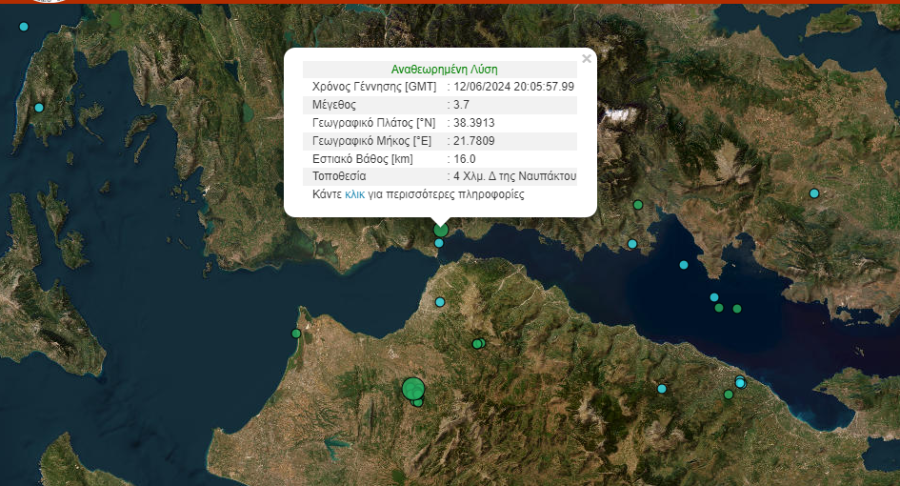Select the origin time '12/06/2024 20:05:57.99'
Image resolution: width=900 pixels, height=486 pixels.
coord(514,87)
